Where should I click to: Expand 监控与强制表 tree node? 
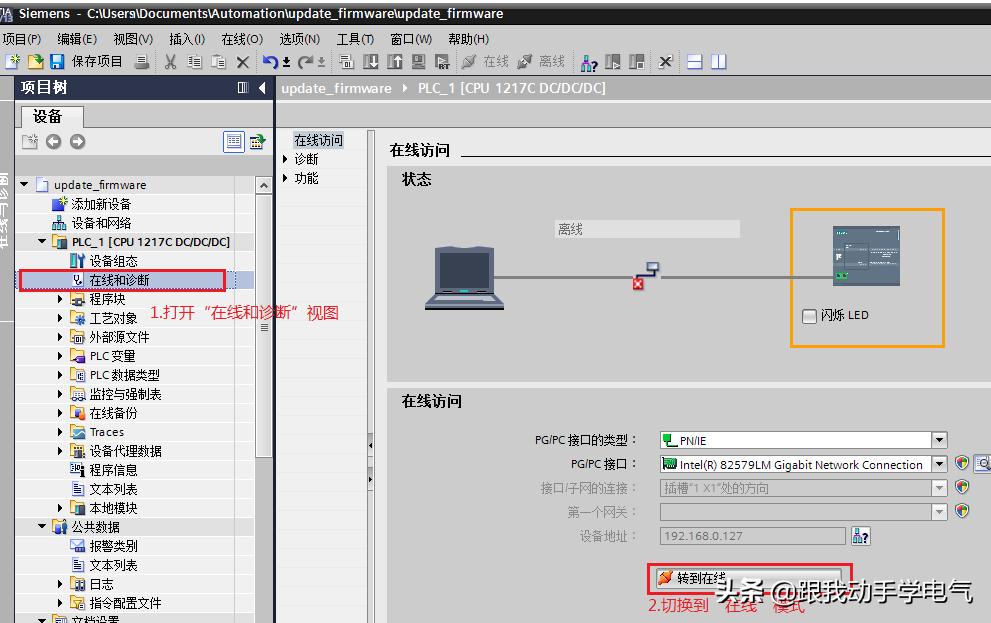[60, 394]
